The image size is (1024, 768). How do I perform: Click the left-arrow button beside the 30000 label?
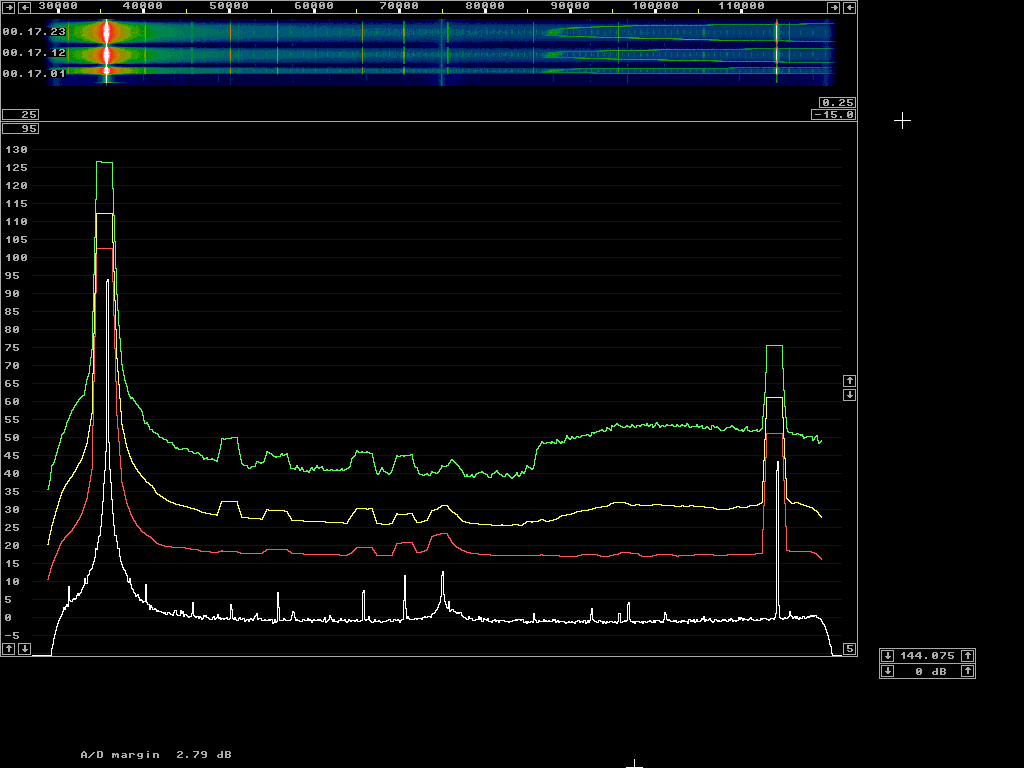click(24, 7)
